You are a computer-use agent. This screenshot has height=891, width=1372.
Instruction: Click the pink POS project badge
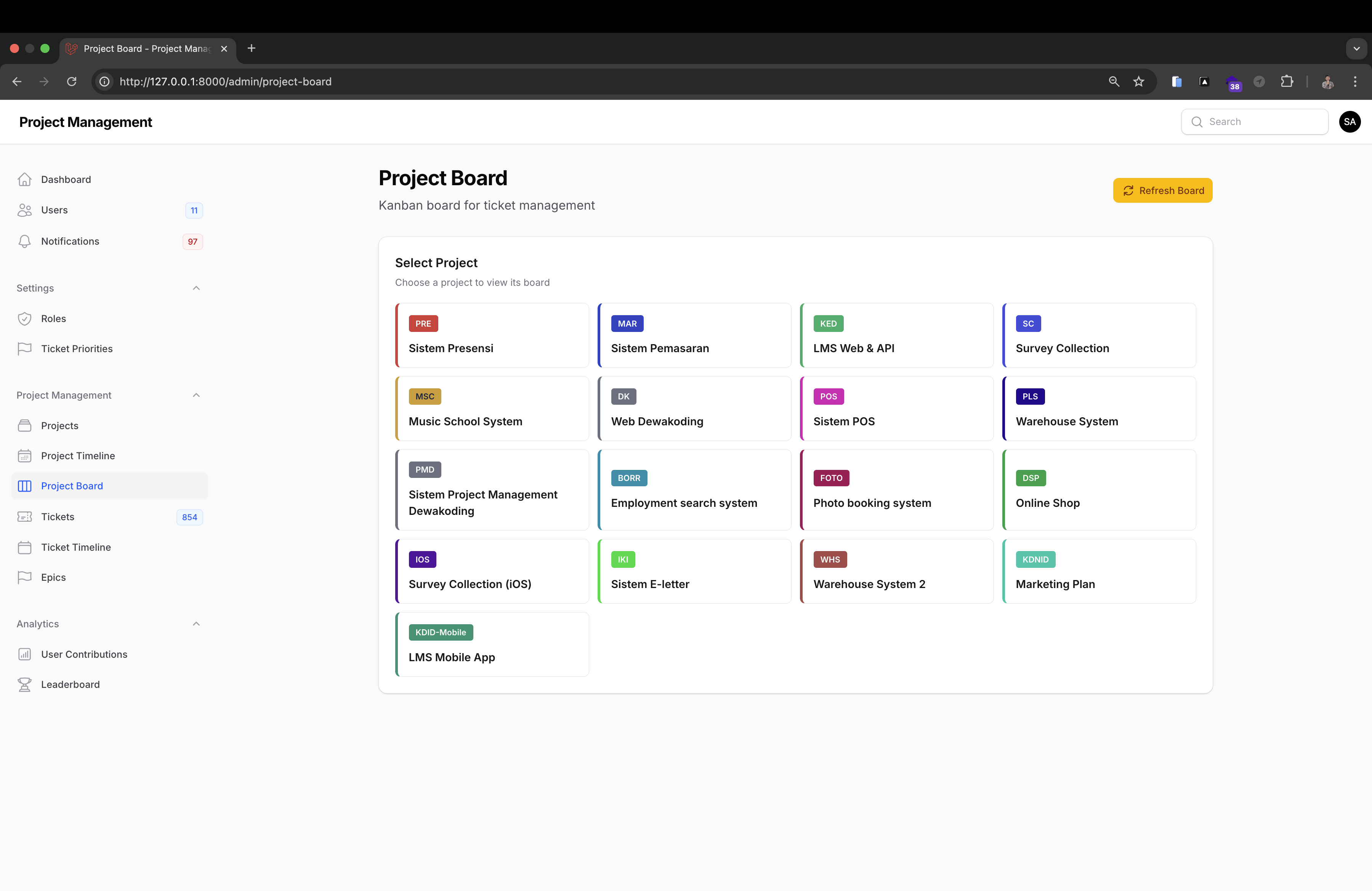tap(828, 396)
